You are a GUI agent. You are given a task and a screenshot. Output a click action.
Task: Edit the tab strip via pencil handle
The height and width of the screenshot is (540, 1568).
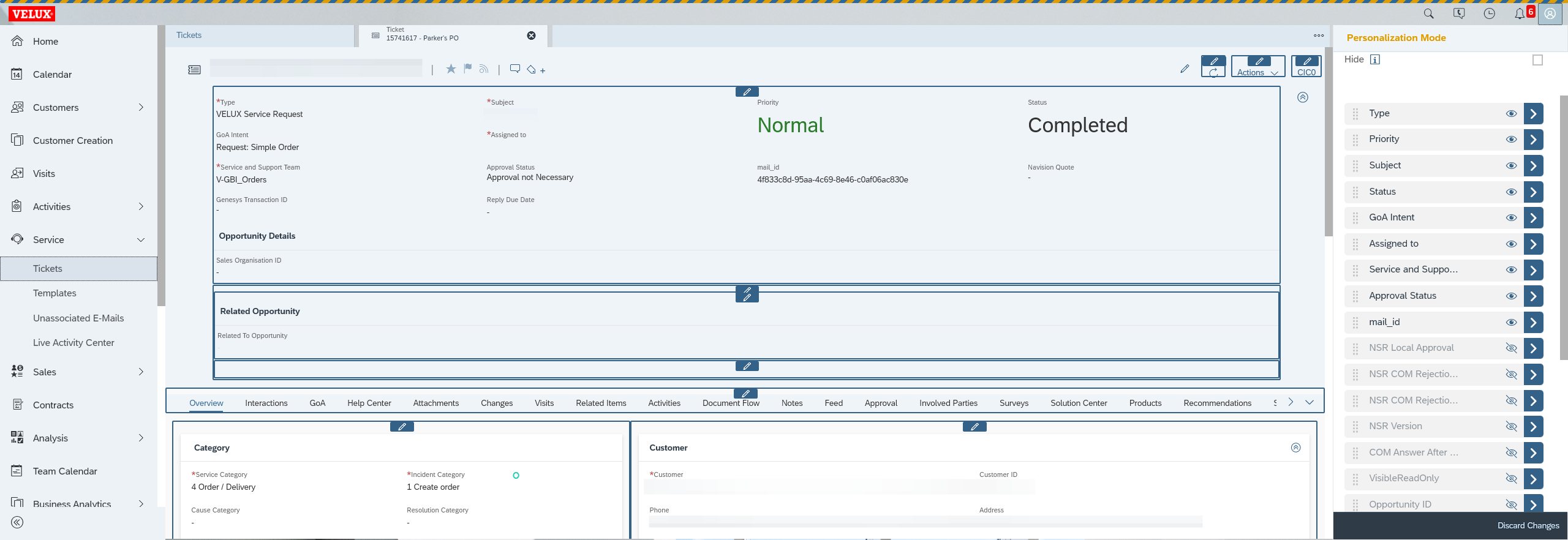745,393
